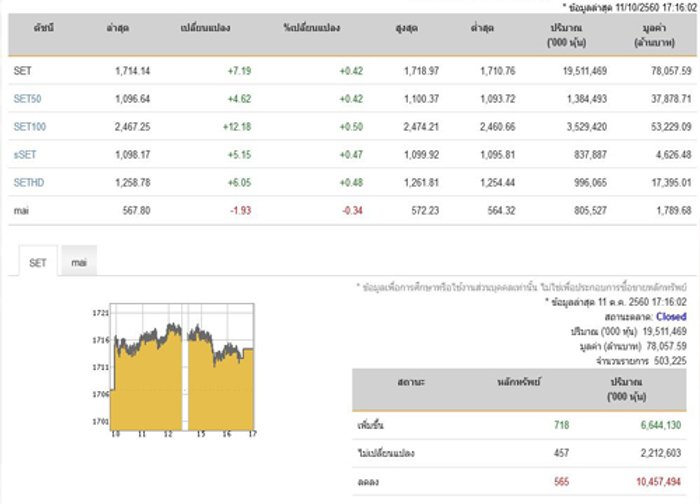Click the mai row label in table

pos(21,210)
